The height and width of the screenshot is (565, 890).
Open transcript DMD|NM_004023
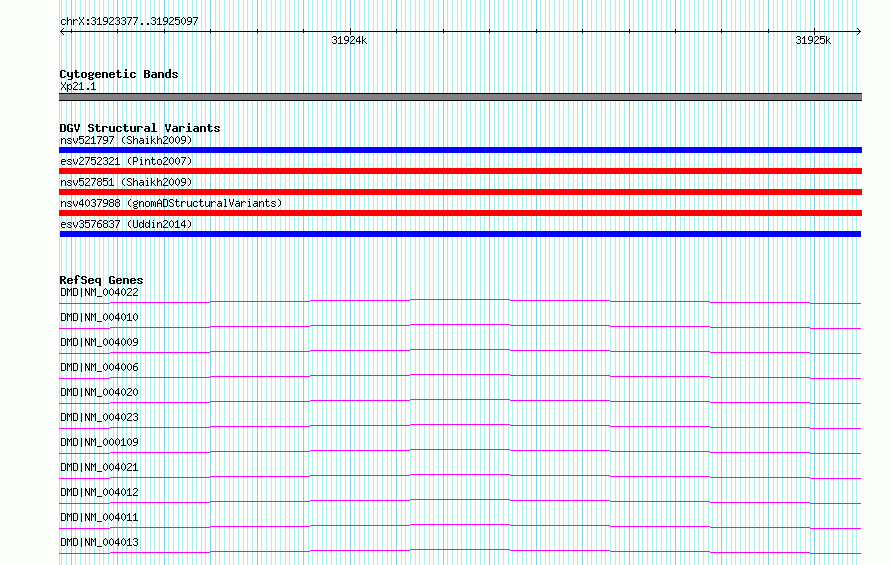pyautogui.click(x=99, y=417)
